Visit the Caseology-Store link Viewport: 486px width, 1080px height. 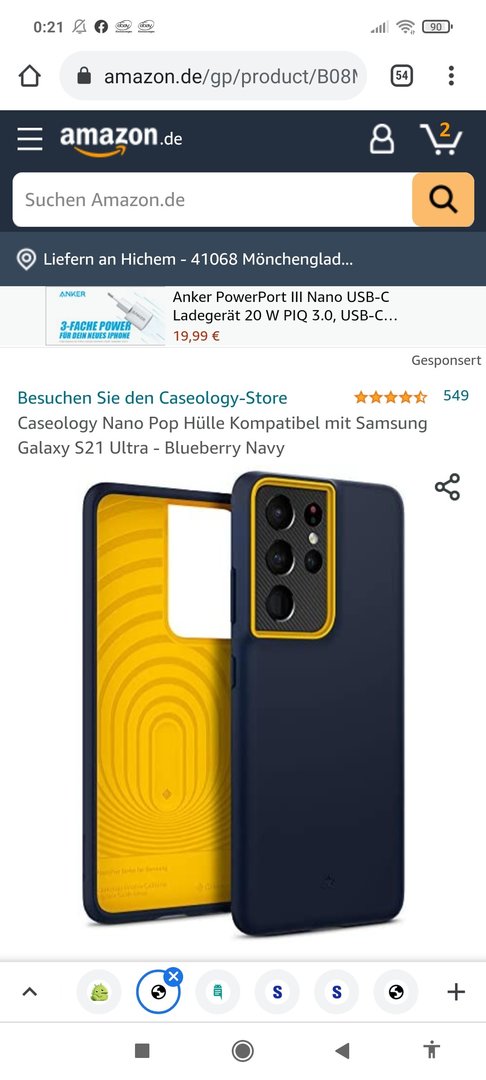(x=152, y=397)
